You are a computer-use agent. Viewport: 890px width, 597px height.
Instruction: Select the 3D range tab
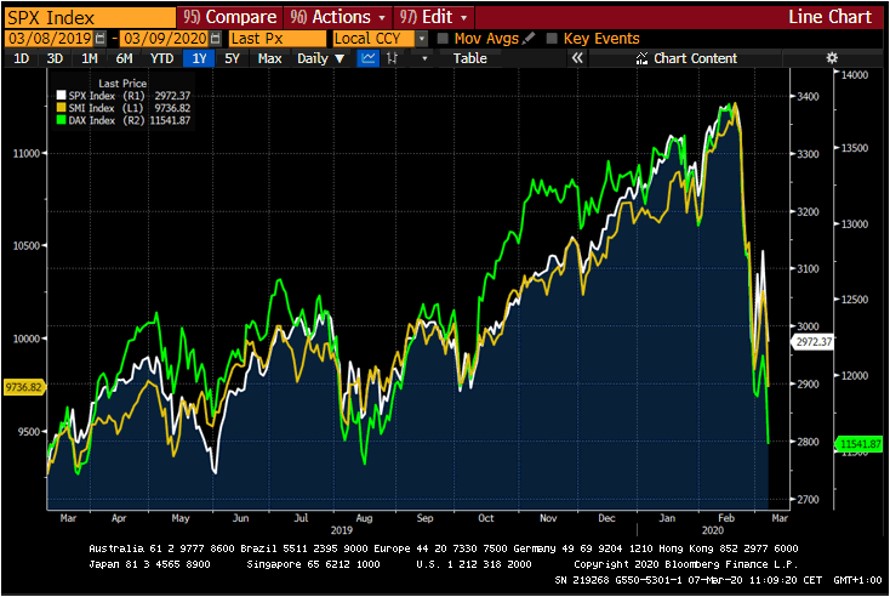[54, 58]
